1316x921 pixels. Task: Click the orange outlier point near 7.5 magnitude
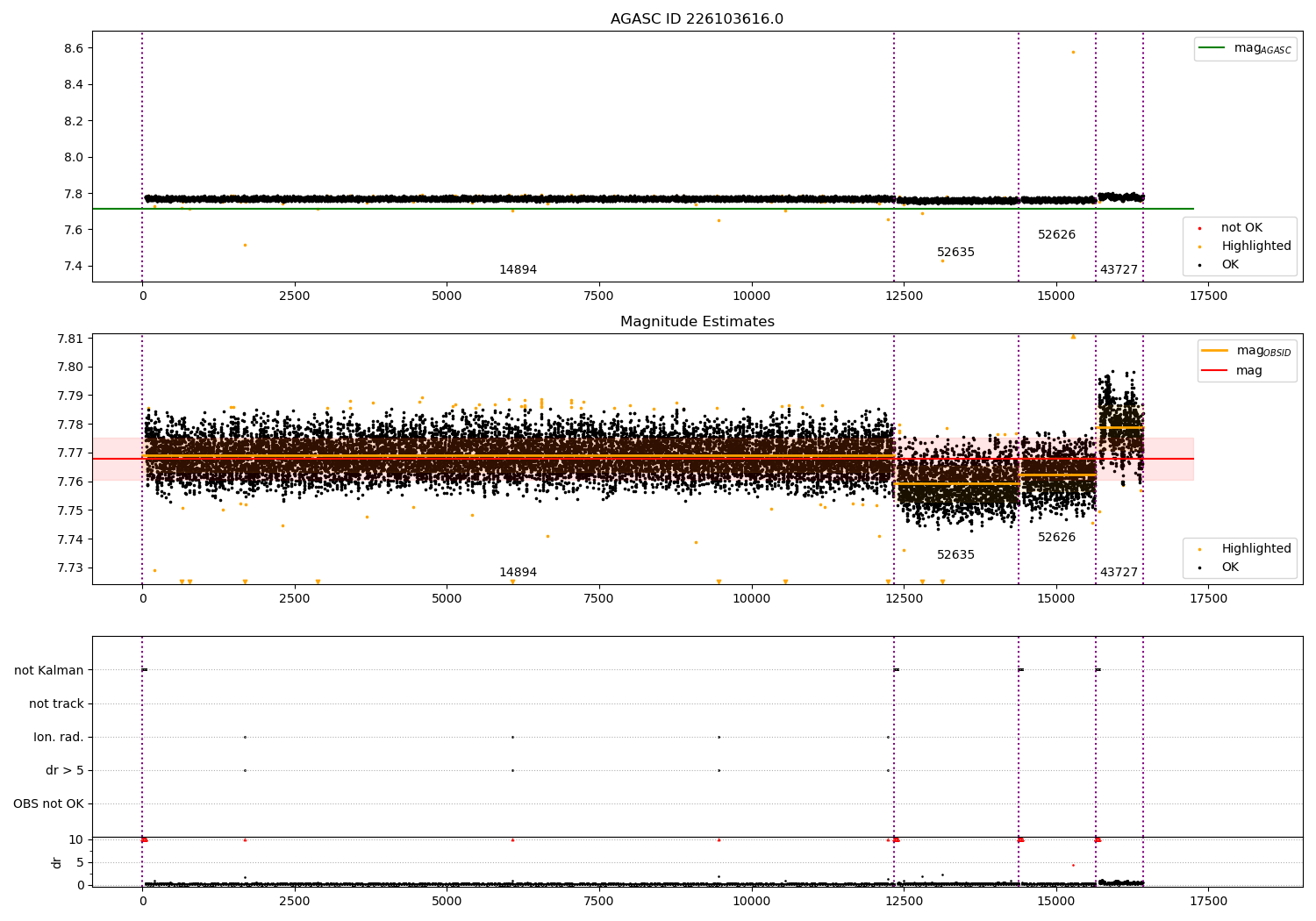coord(245,245)
